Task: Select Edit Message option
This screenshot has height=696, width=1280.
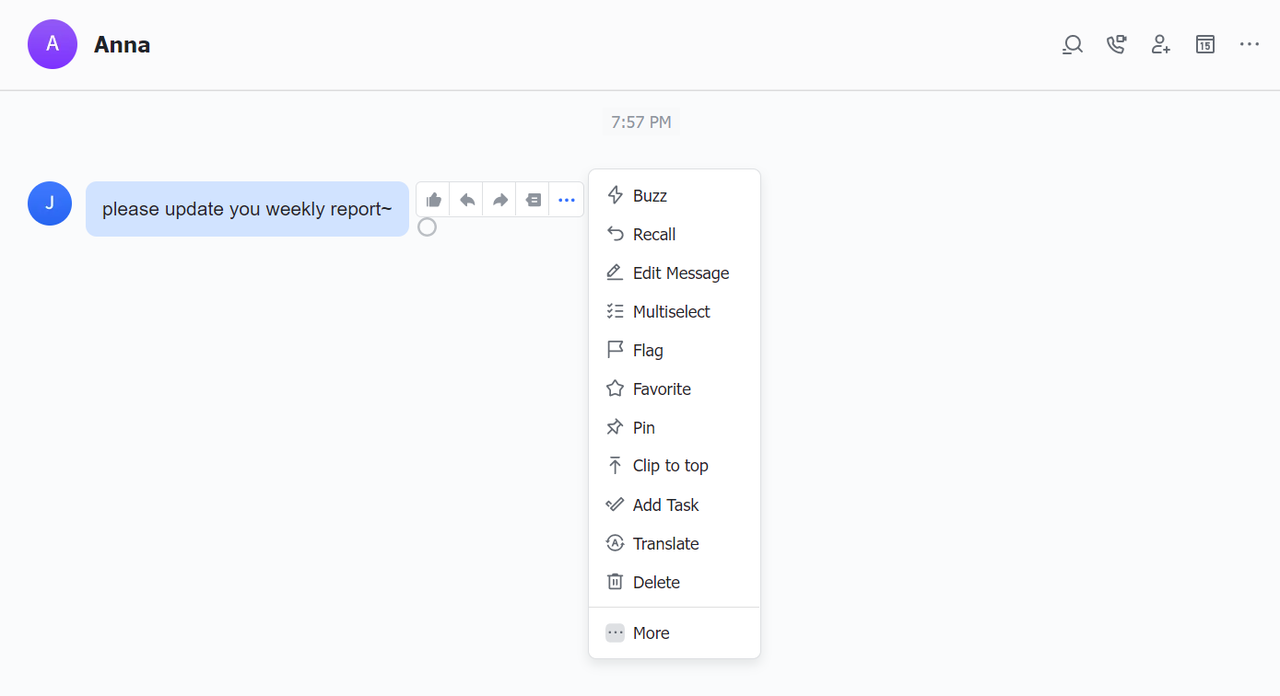Action: pyautogui.click(x=680, y=273)
